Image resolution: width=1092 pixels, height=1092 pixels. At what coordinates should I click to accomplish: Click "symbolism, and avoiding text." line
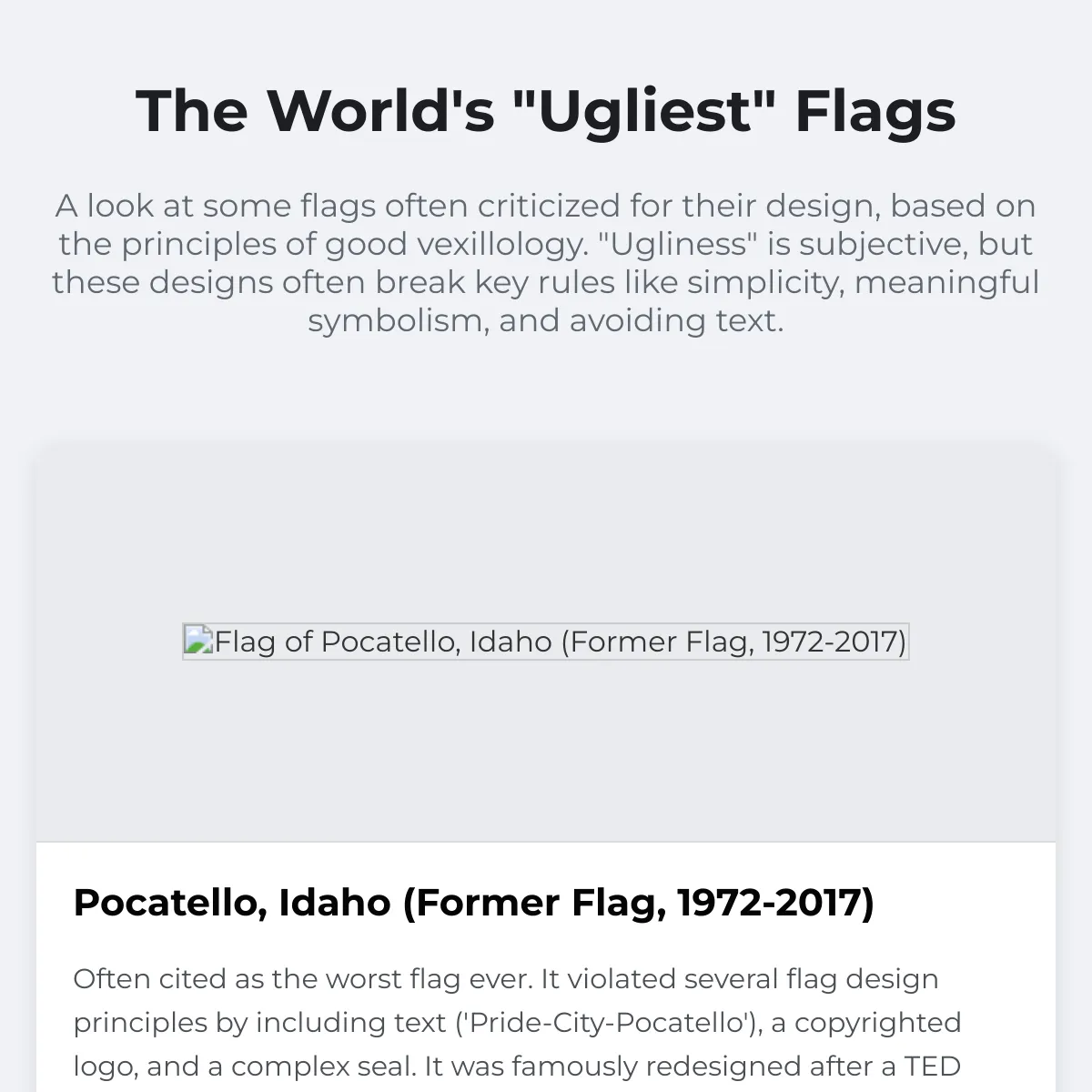[546, 321]
